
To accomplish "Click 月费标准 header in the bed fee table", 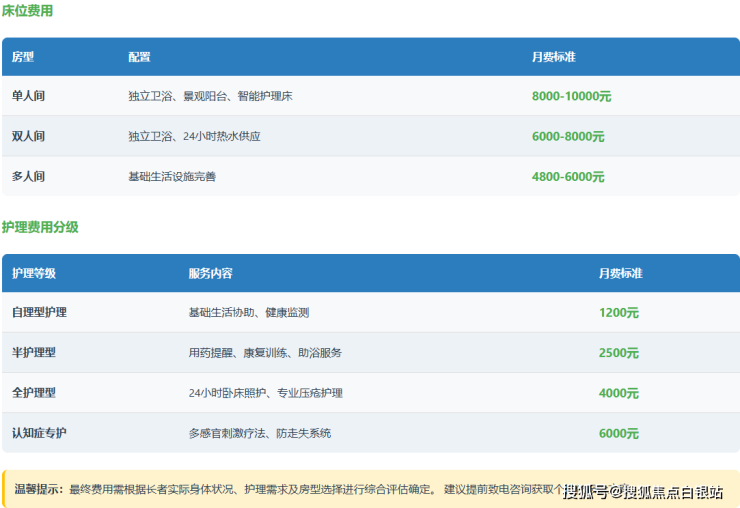I will point(553,57).
